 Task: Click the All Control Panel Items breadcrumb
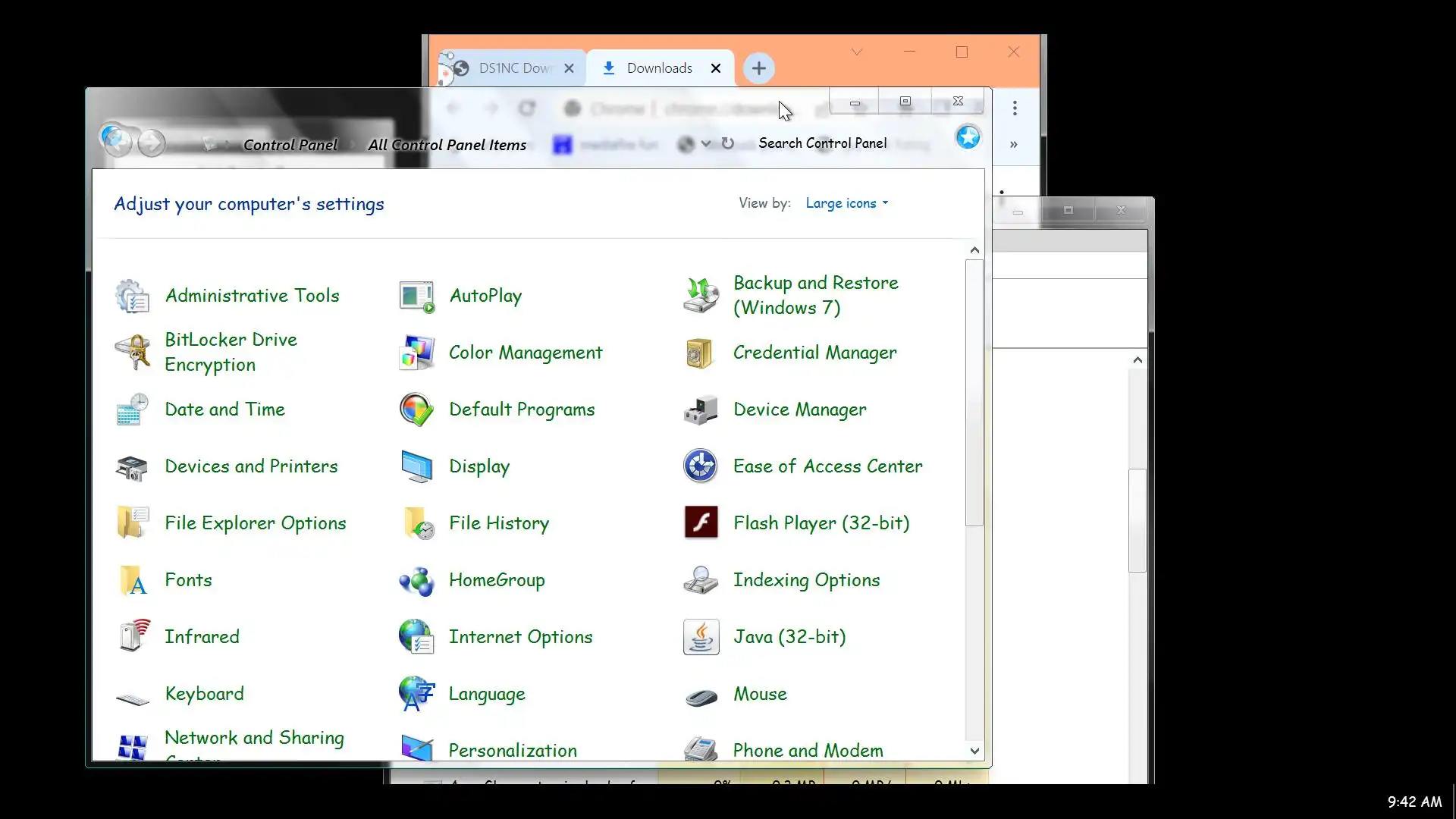click(x=447, y=145)
